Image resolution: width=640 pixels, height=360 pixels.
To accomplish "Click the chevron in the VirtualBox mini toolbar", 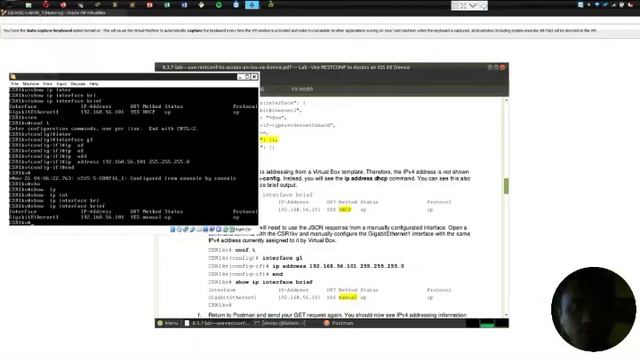I will click(472, 5).
